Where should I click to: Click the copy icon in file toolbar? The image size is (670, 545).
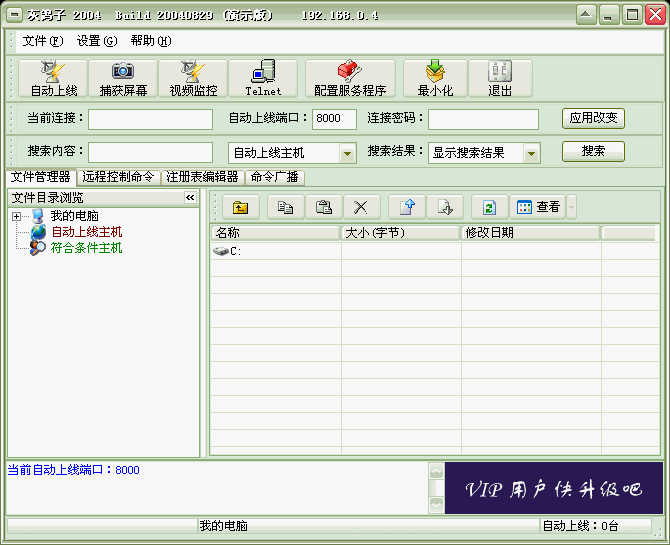285,207
